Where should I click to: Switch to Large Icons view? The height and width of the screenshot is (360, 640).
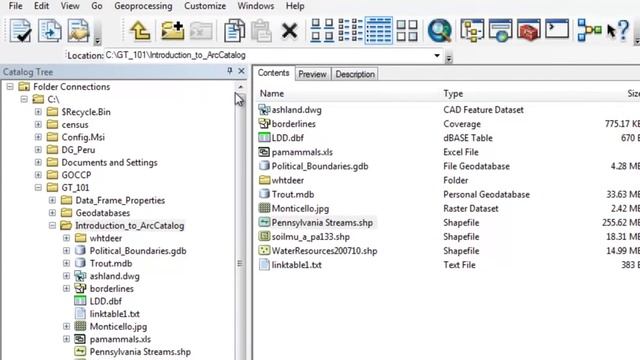pos(322,30)
